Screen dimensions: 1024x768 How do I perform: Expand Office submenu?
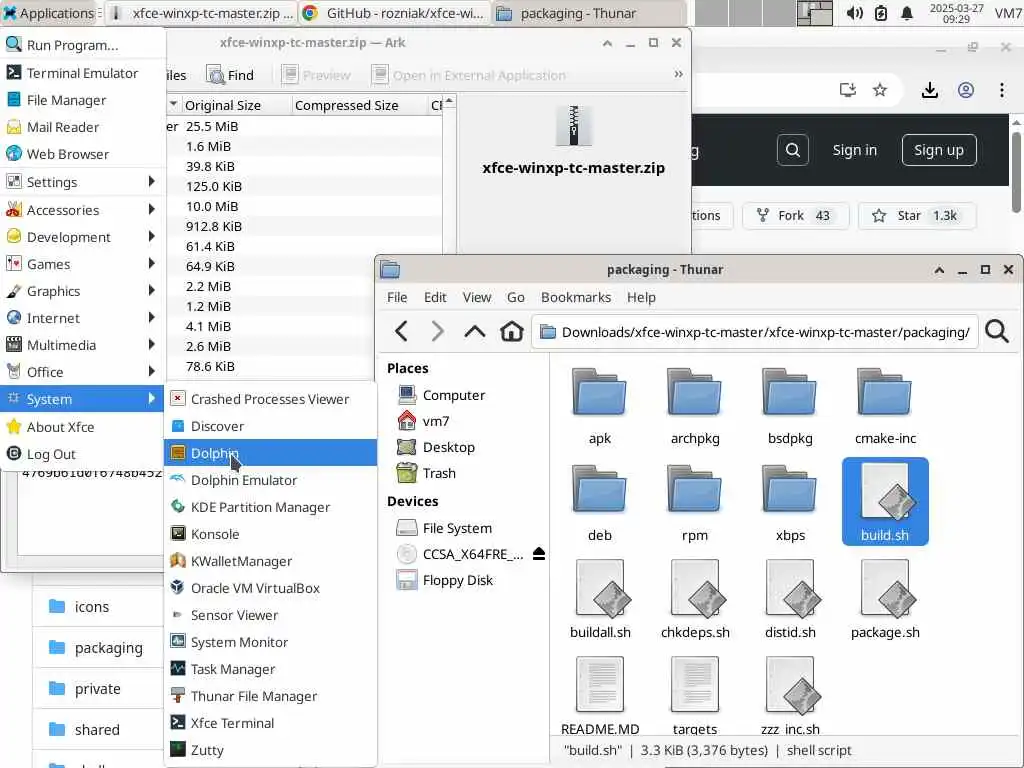[x=82, y=372]
